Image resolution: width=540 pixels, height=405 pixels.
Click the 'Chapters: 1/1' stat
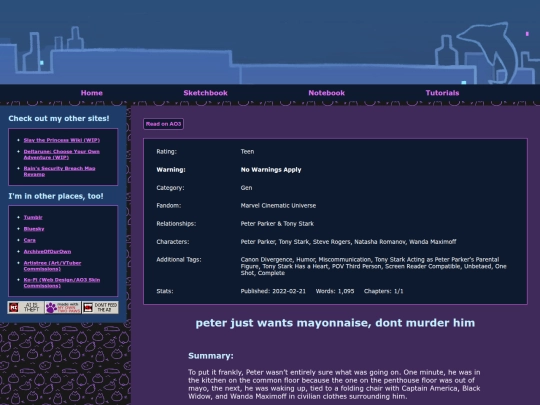383,291
